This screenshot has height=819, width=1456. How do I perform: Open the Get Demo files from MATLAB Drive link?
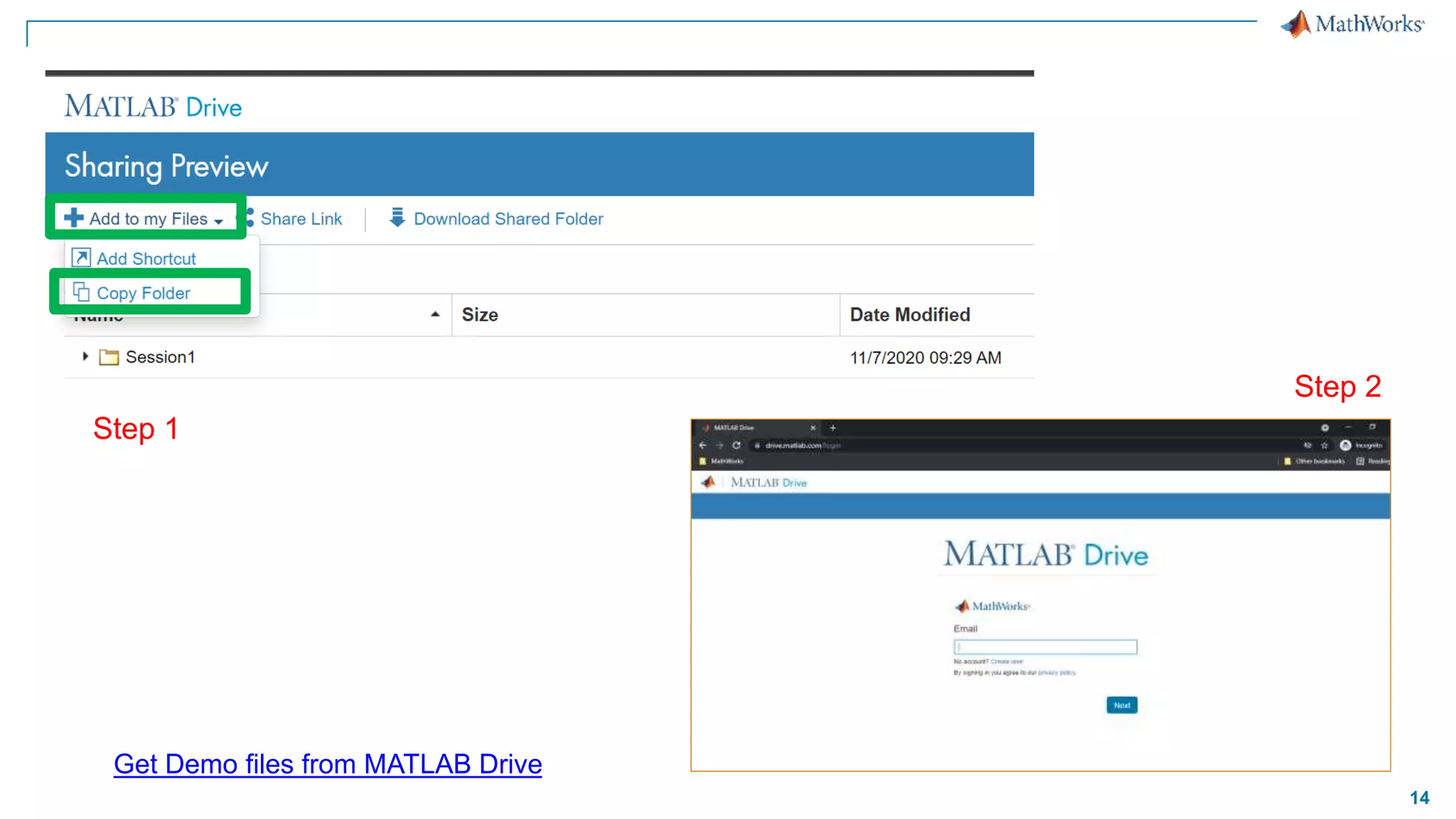coord(328,764)
